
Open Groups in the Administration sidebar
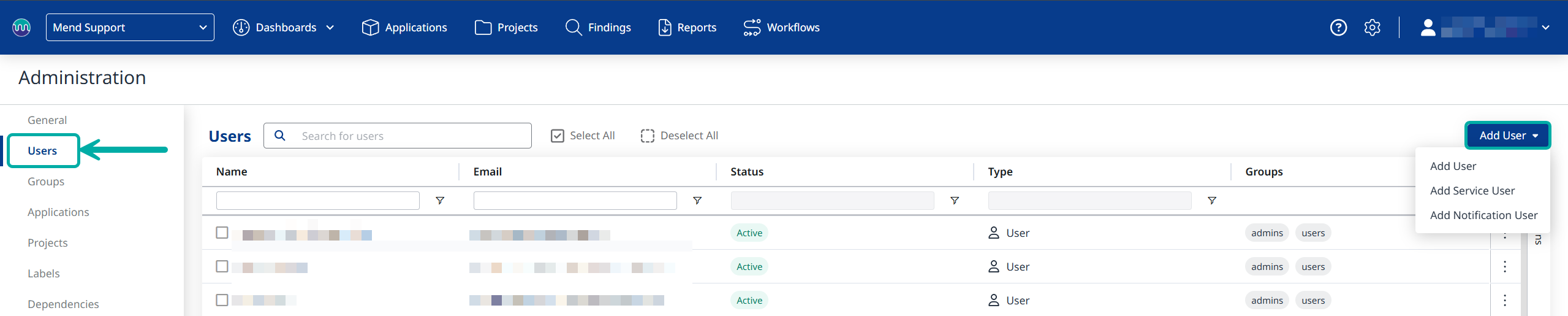[46, 182]
